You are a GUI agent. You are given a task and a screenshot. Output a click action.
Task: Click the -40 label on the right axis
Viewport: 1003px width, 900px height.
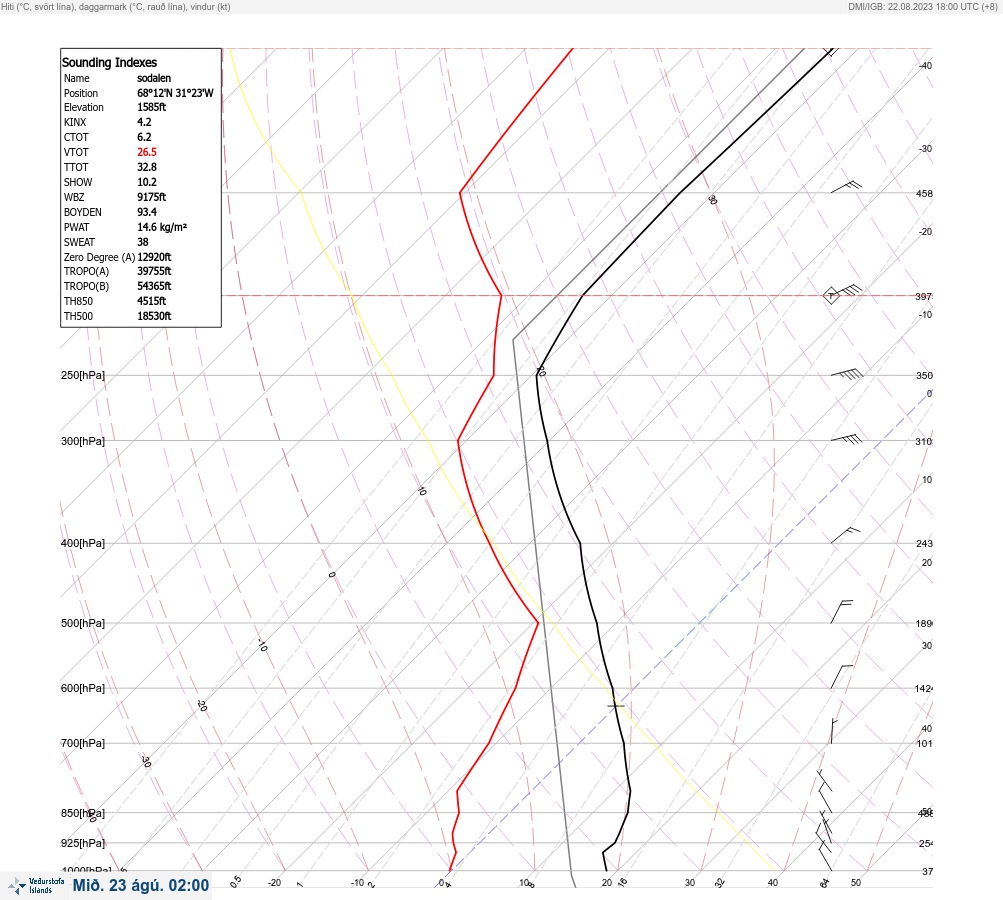(x=925, y=65)
